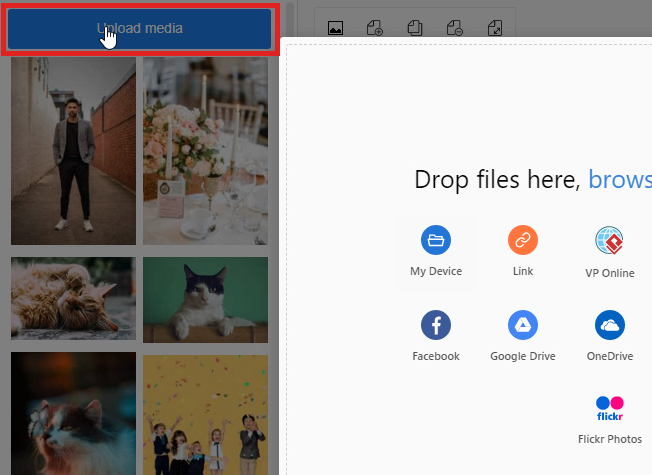
Task: Click the browse files link
Action: [620, 180]
